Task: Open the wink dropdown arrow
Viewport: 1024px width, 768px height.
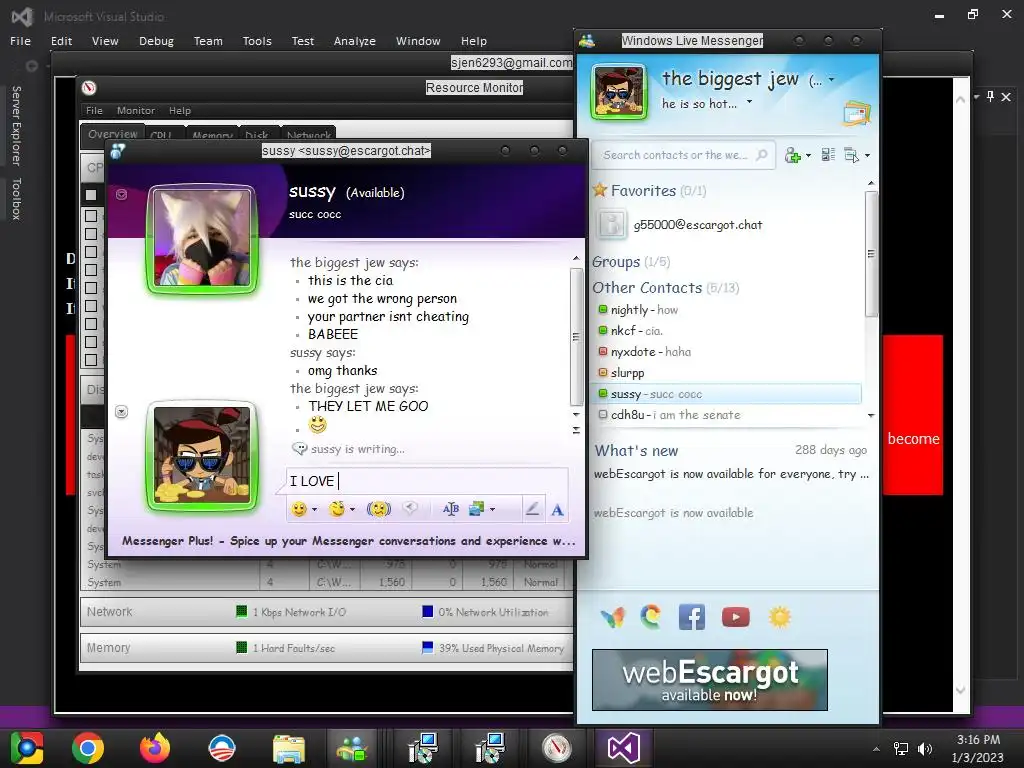Action: point(353,509)
